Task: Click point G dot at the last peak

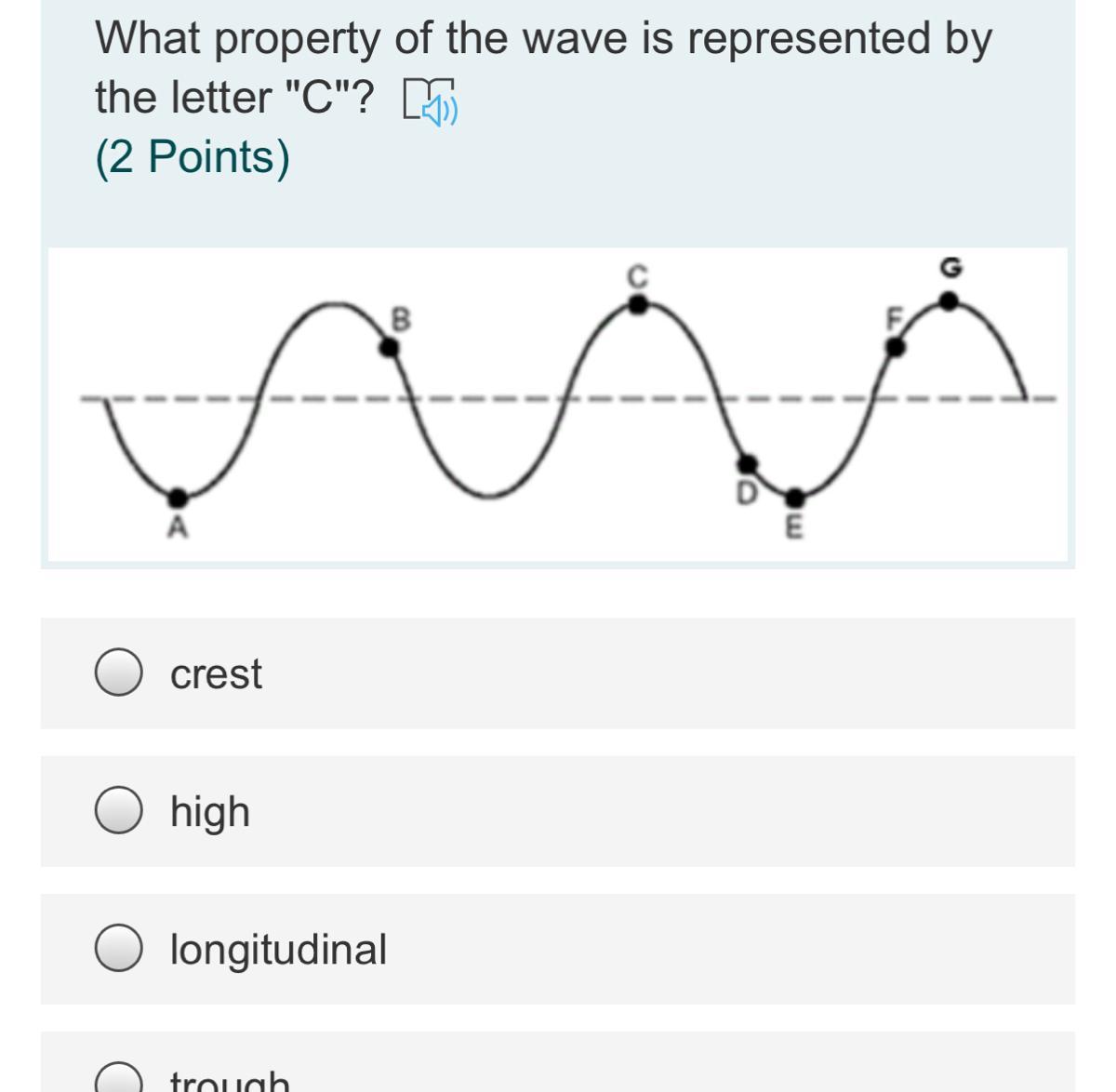Action: click(x=948, y=301)
